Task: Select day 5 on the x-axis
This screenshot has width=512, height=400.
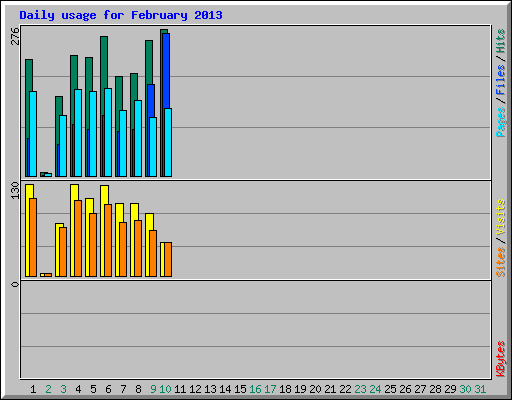Action: pyautogui.click(x=93, y=389)
